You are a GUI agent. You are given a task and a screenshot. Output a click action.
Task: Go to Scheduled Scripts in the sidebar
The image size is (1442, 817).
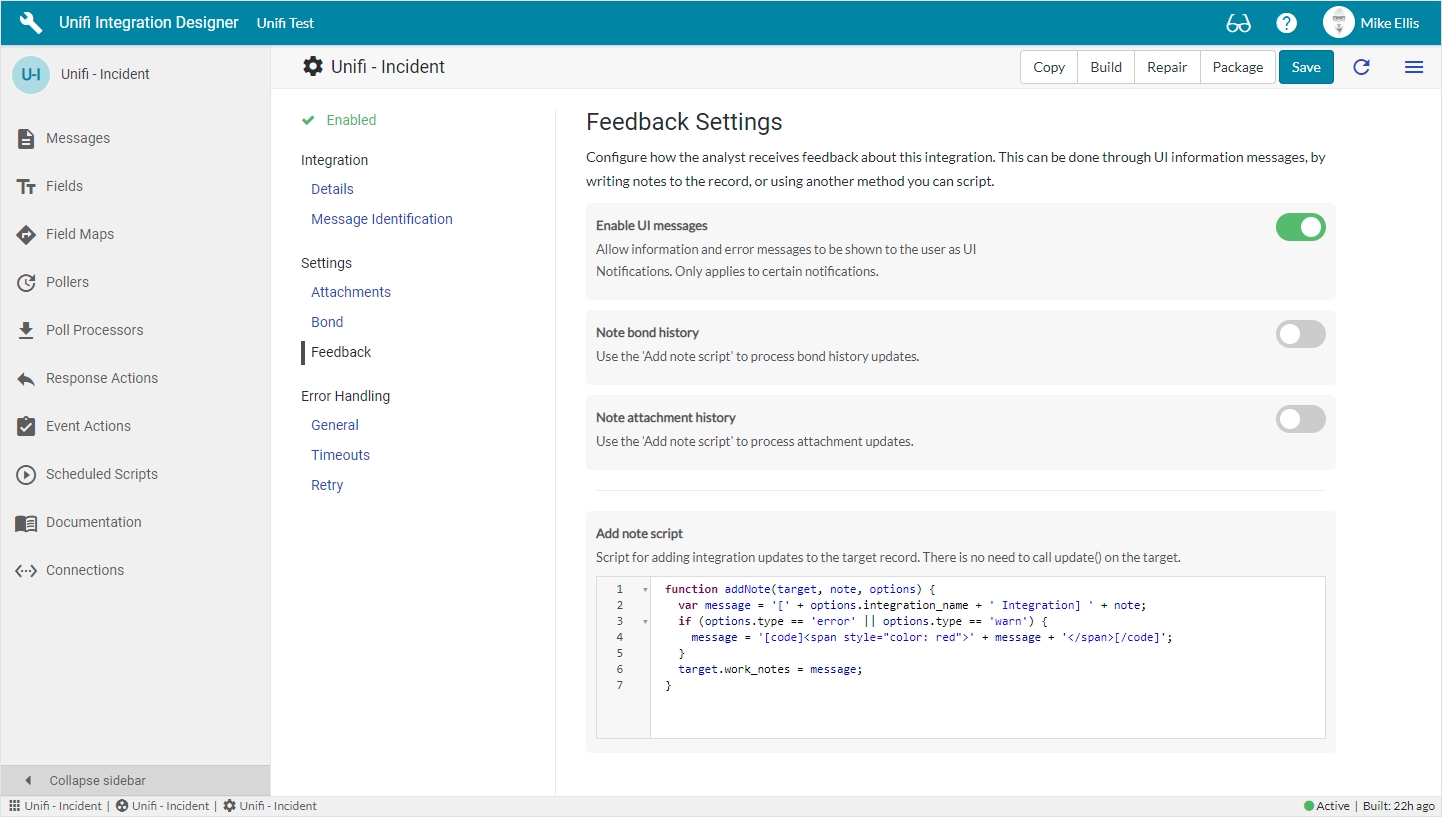pyautogui.click(x=101, y=474)
